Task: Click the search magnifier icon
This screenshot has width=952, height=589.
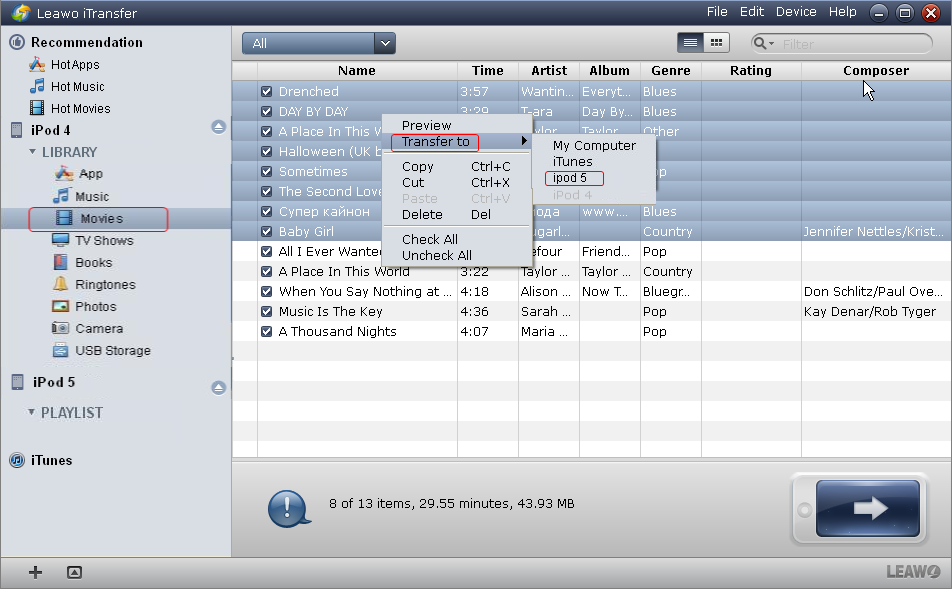Action: 759,43
